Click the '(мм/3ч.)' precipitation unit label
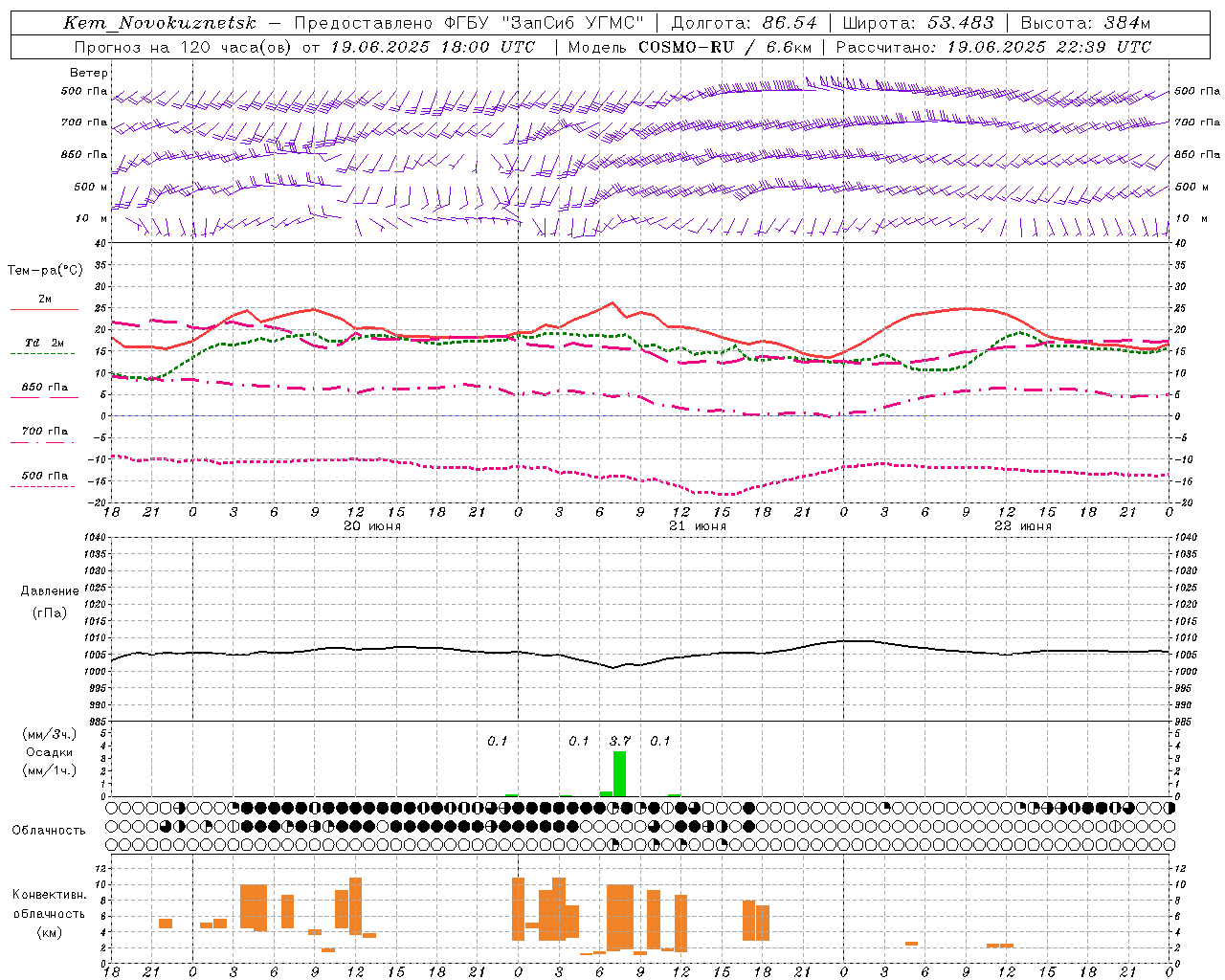 point(49,734)
